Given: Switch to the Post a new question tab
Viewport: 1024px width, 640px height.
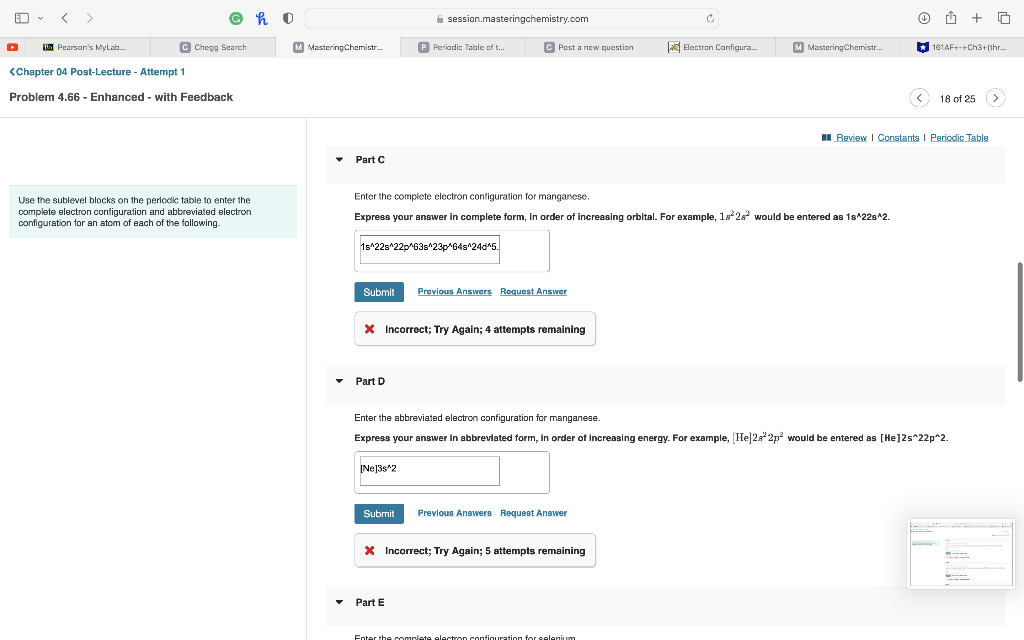Looking at the screenshot, I should (588, 47).
